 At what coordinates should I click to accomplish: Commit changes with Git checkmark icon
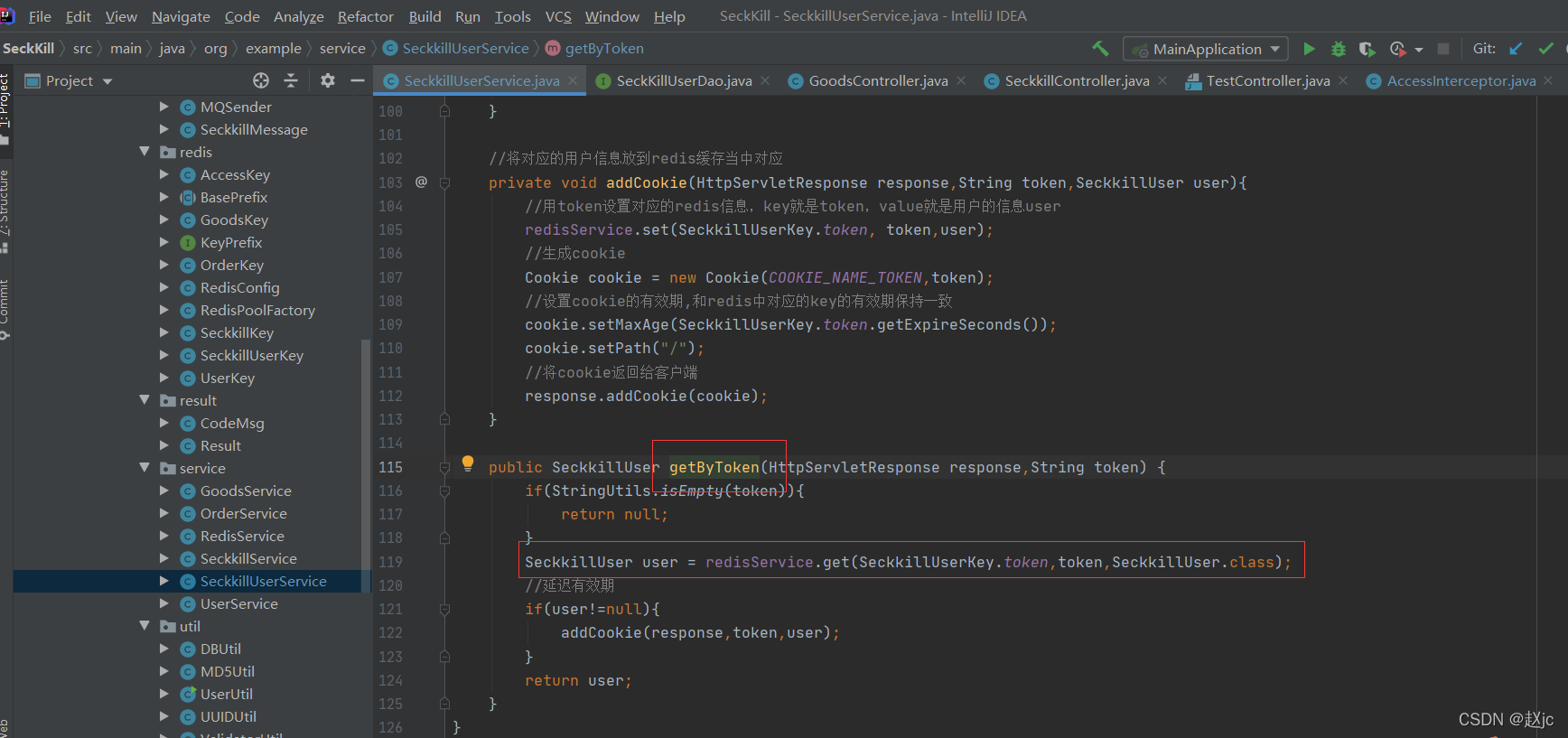(1546, 49)
